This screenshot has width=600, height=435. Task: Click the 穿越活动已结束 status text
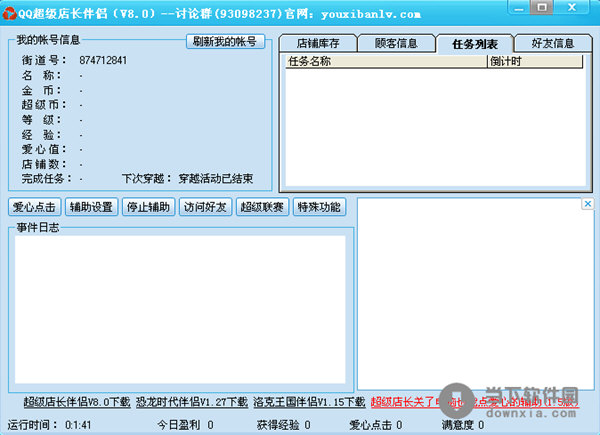point(216,179)
